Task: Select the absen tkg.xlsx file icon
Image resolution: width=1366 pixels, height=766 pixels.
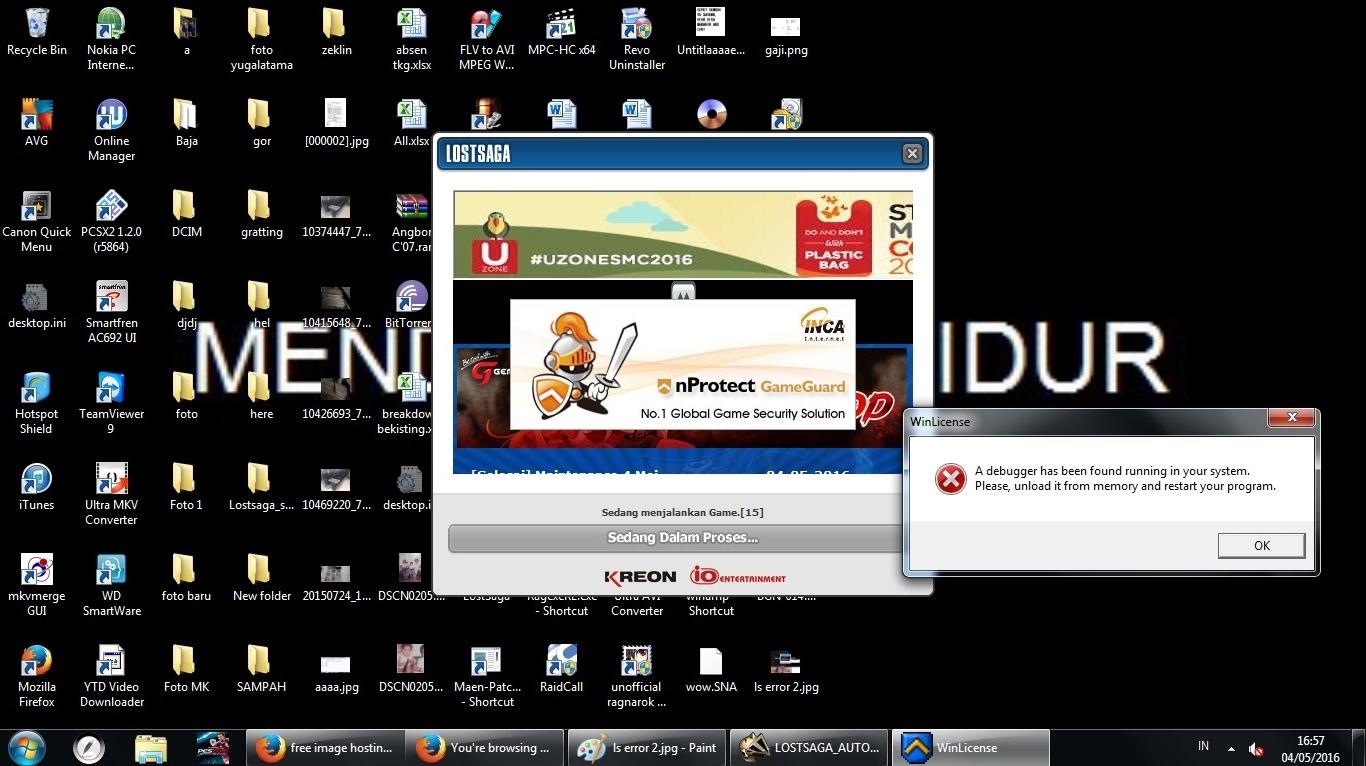Action: (x=411, y=39)
